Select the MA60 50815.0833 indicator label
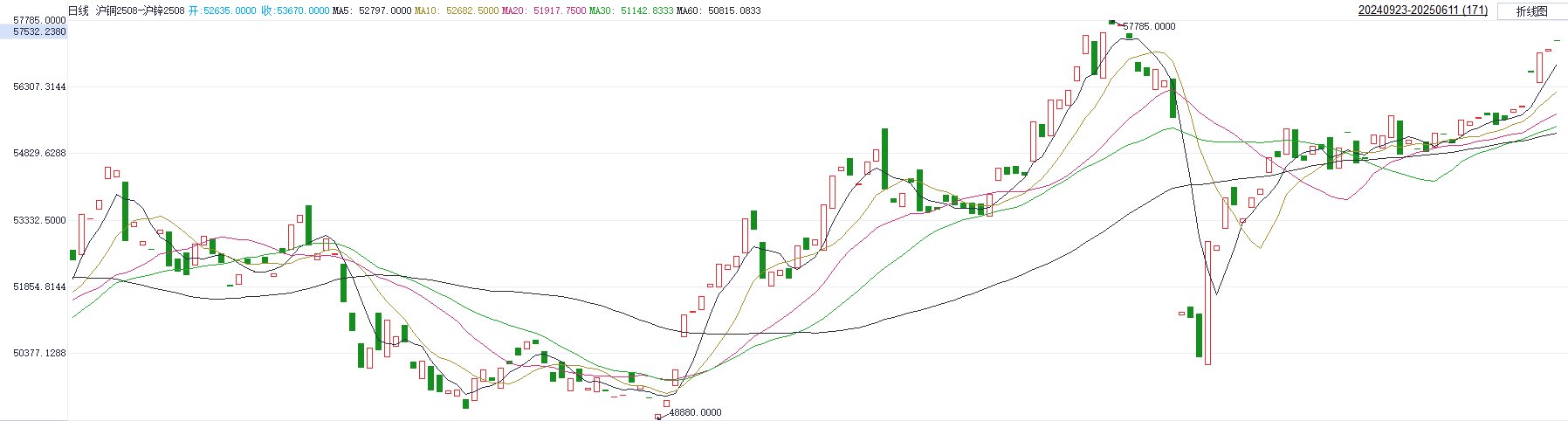1568x421 pixels. point(719,10)
